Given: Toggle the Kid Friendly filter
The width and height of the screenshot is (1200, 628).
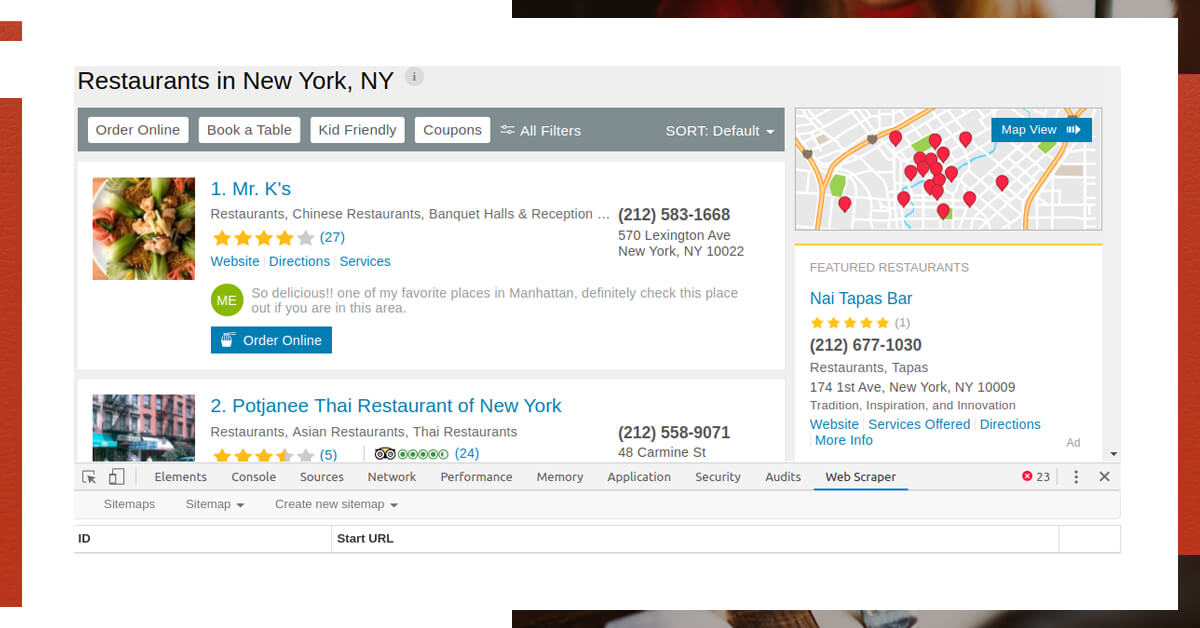Looking at the screenshot, I should coord(357,130).
